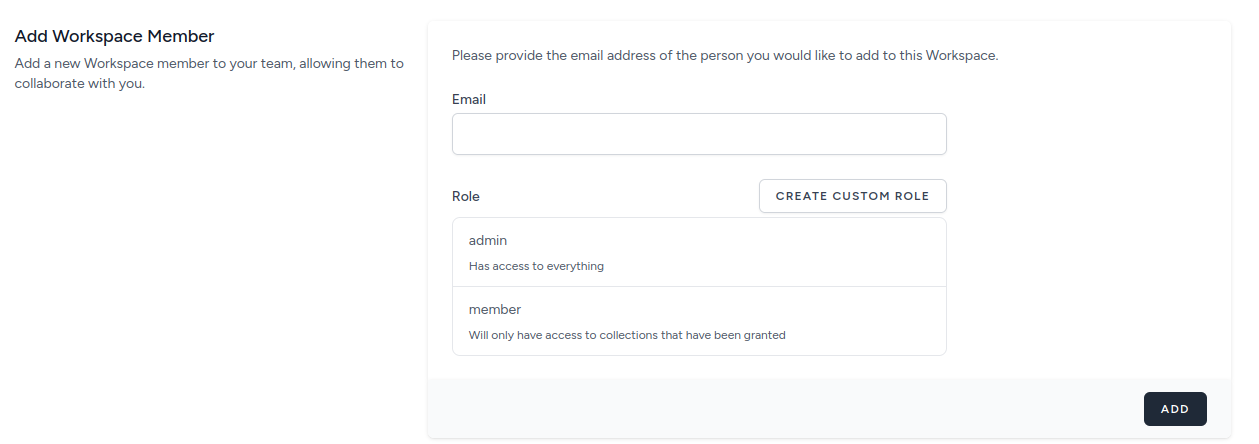Select the admin role option
Screen dimensions: 1259x444
tap(699, 252)
